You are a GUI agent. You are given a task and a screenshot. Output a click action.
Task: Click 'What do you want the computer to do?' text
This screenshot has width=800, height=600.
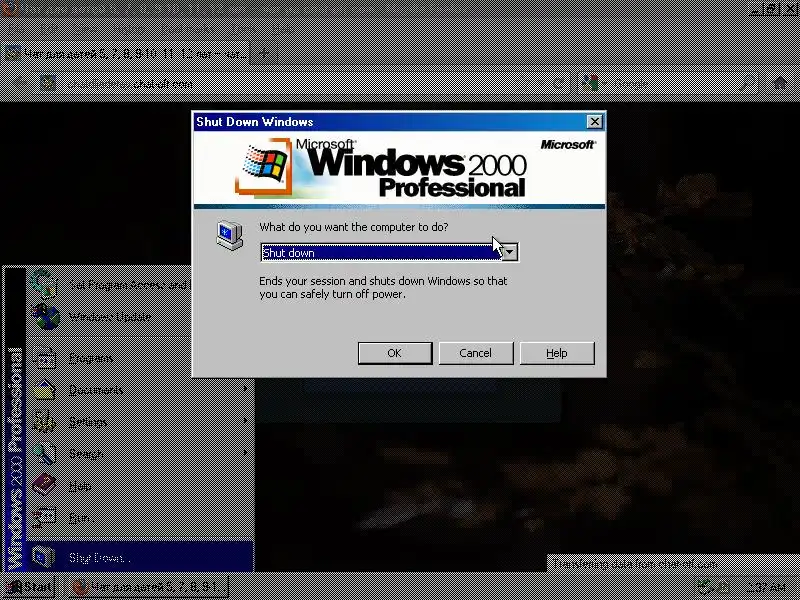[x=354, y=227]
